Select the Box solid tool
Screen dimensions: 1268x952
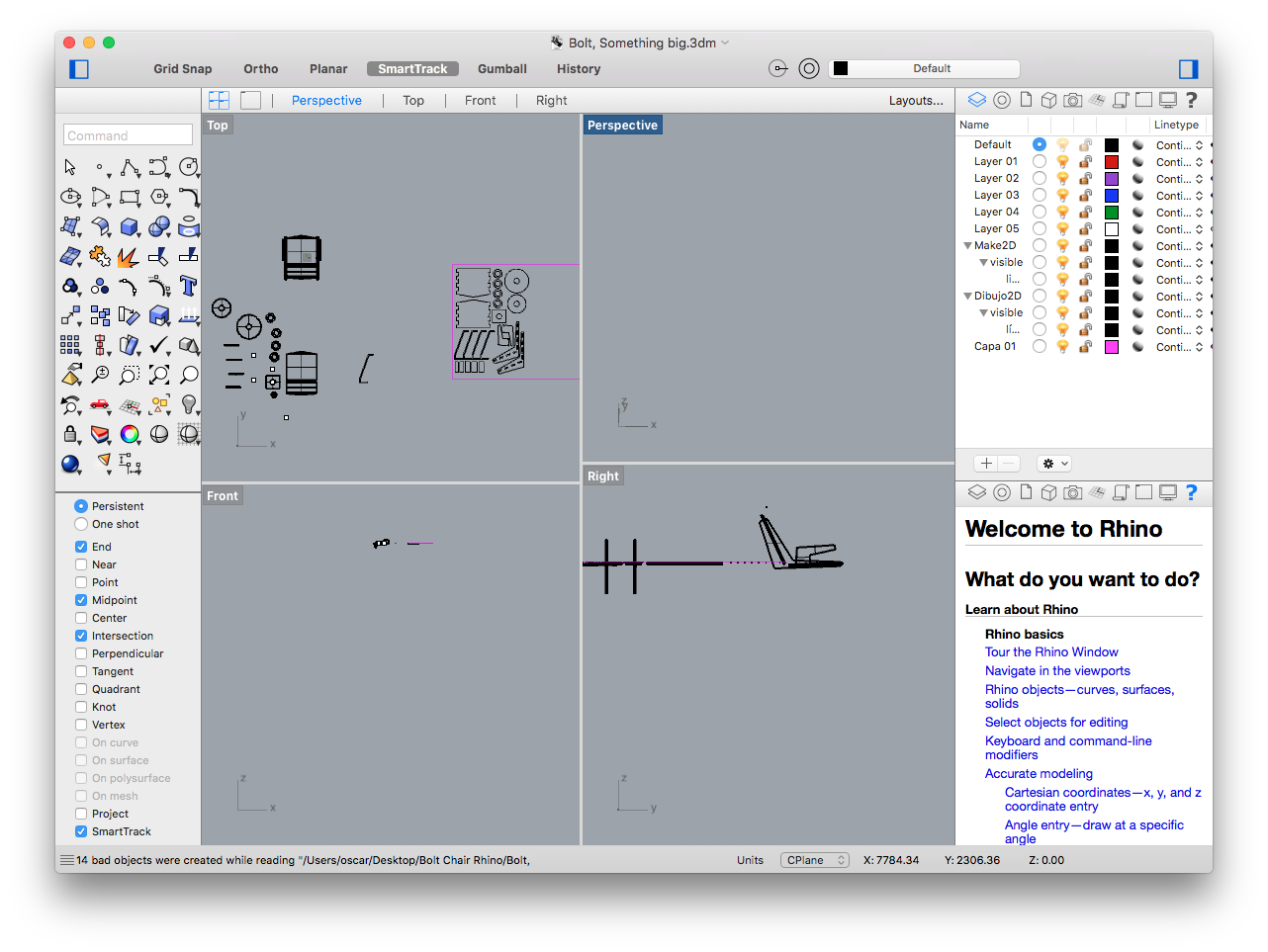point(129,227)
